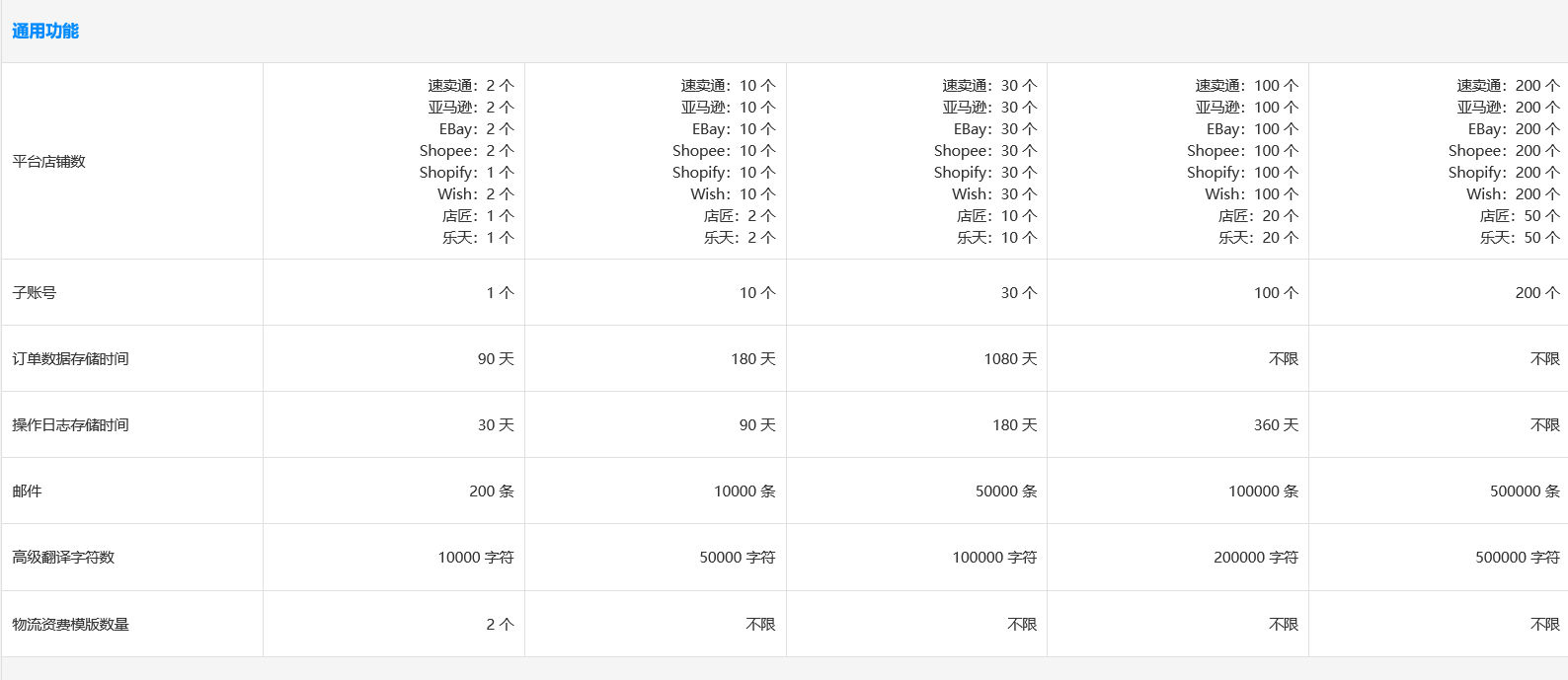Click the 乐天: 2 个 entry

(x=740, y=238)
